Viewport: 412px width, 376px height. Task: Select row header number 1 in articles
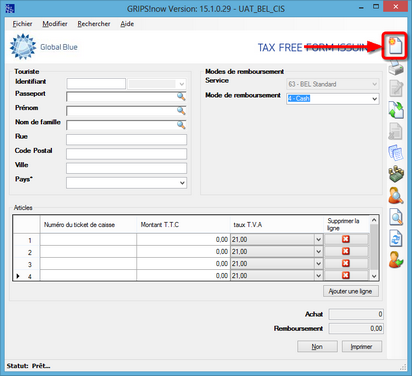[x=27, y=240]
